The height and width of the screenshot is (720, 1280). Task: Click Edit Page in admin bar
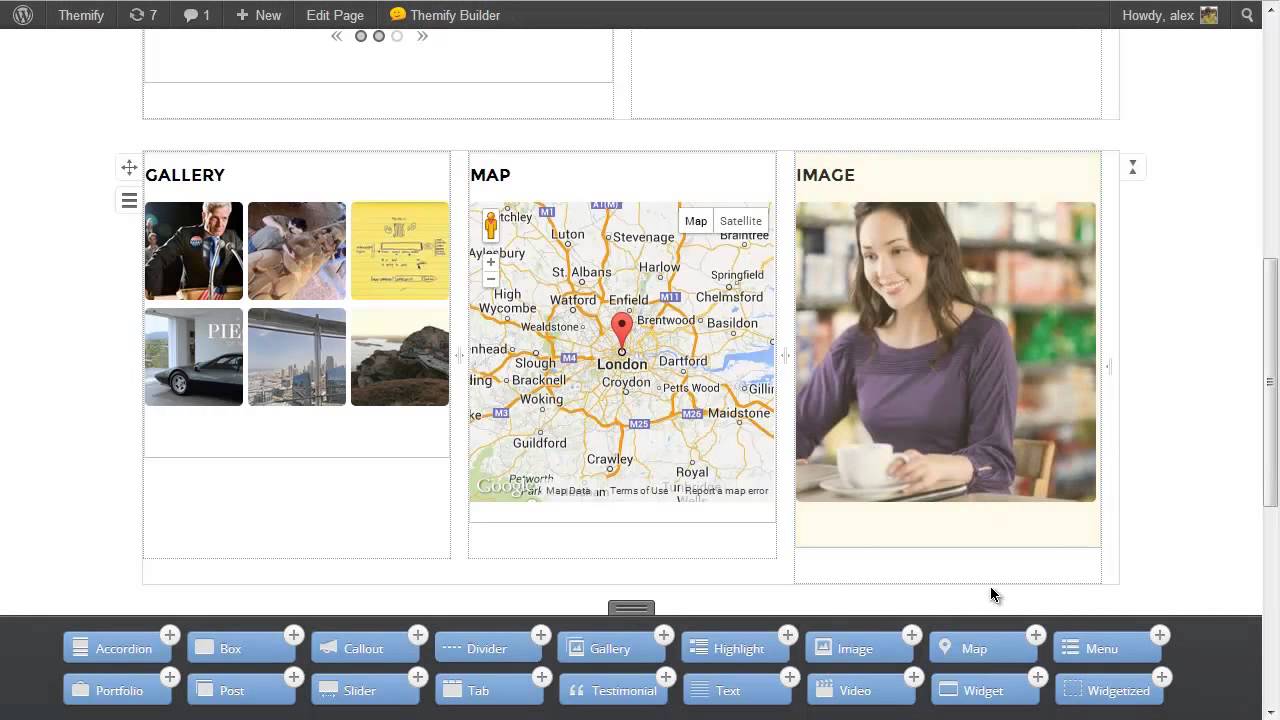[x=335, y=15]
